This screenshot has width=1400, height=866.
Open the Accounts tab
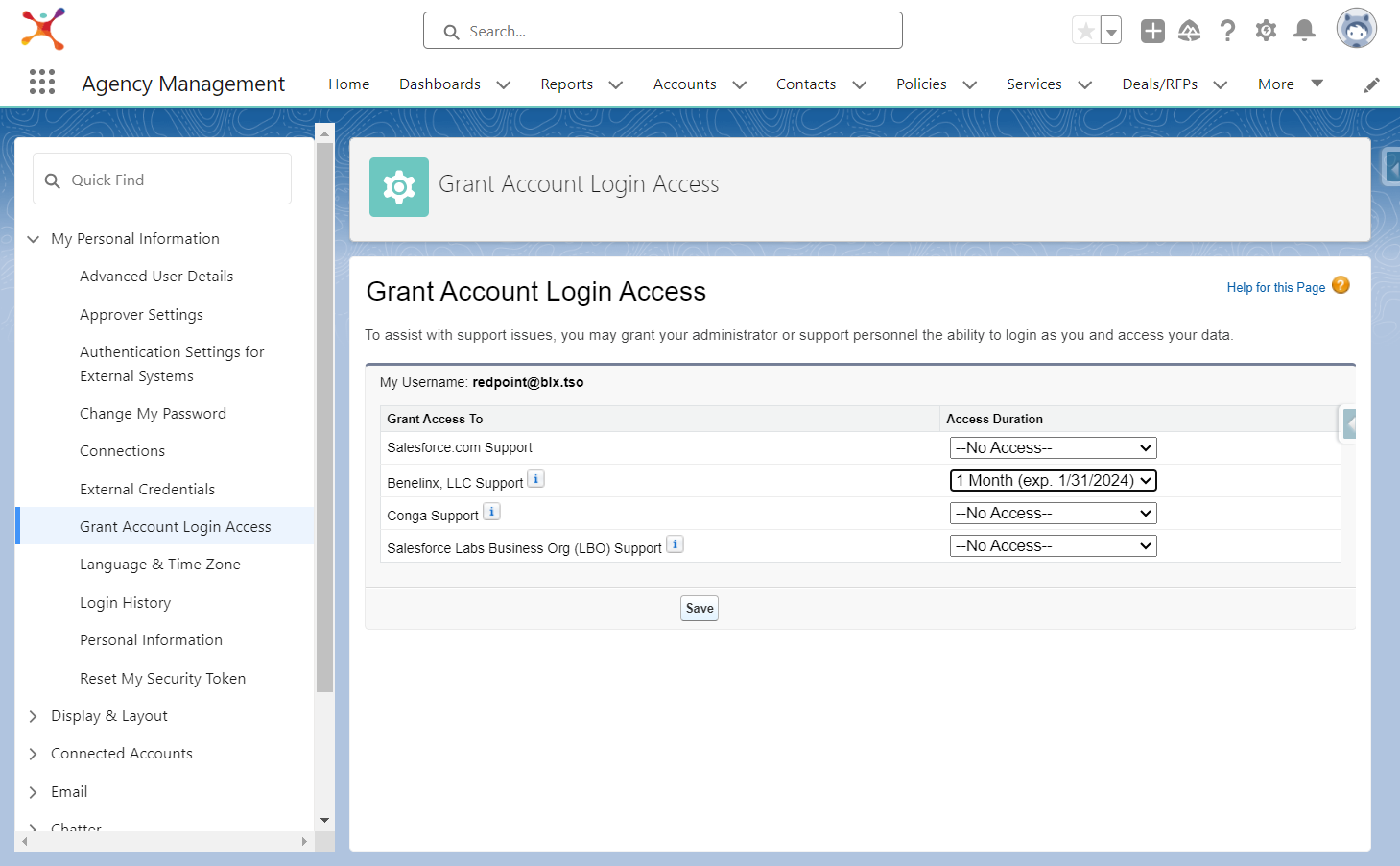click(x=685, y=84)
